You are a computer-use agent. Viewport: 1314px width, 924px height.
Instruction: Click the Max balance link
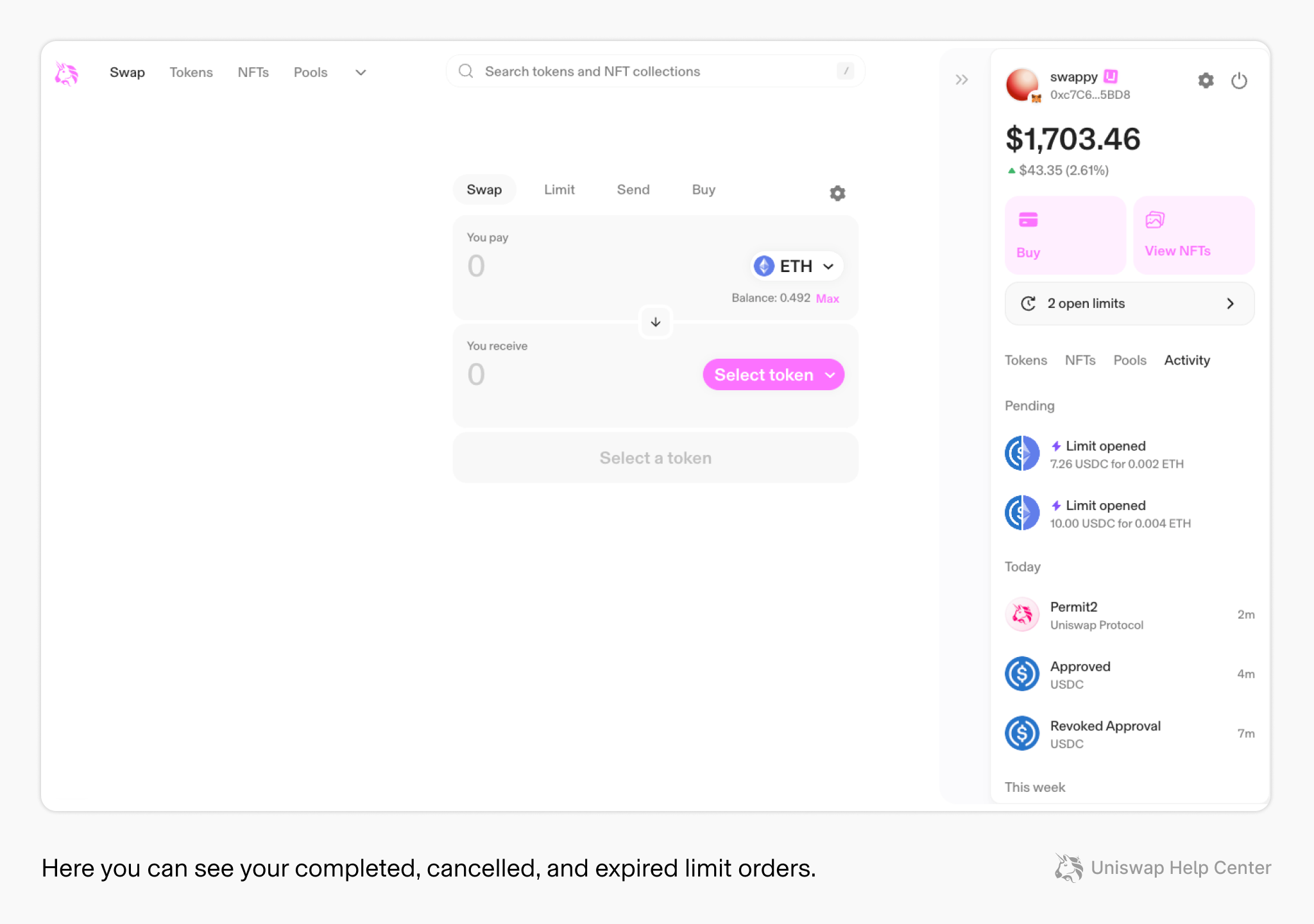pyautogui.click(x=827, y=298)
